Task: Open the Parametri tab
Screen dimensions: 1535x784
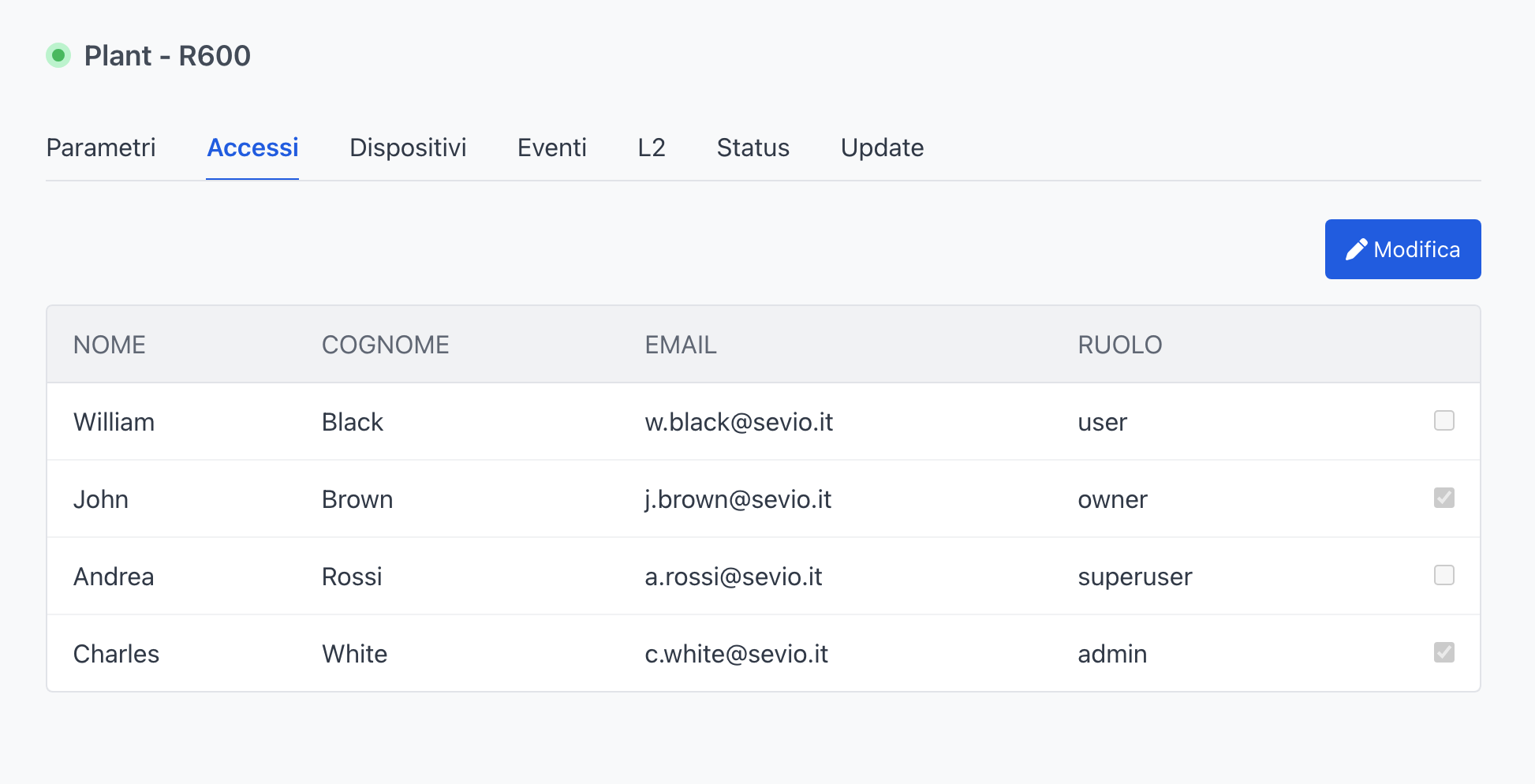Action: 101,148
